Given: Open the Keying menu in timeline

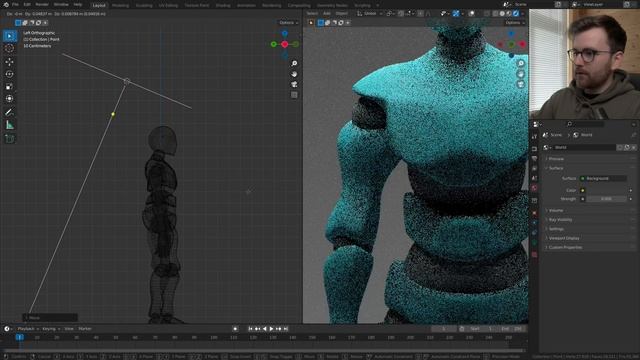Looking at the screenshot, I should tap(51, 329).
